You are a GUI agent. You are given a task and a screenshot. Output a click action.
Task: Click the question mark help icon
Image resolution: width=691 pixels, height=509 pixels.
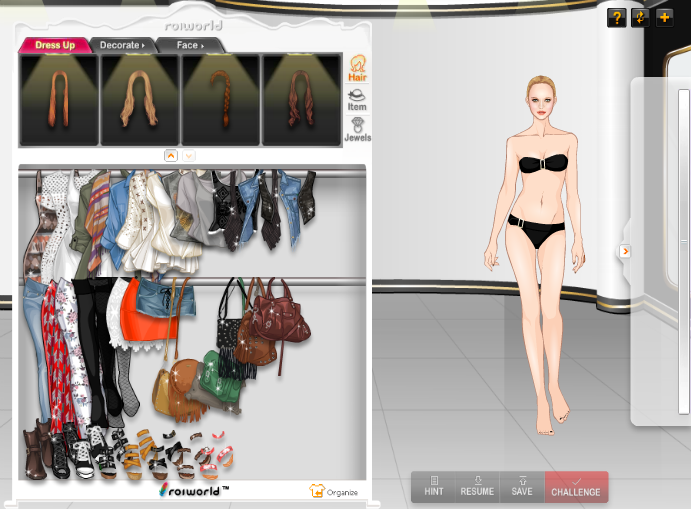617,17
